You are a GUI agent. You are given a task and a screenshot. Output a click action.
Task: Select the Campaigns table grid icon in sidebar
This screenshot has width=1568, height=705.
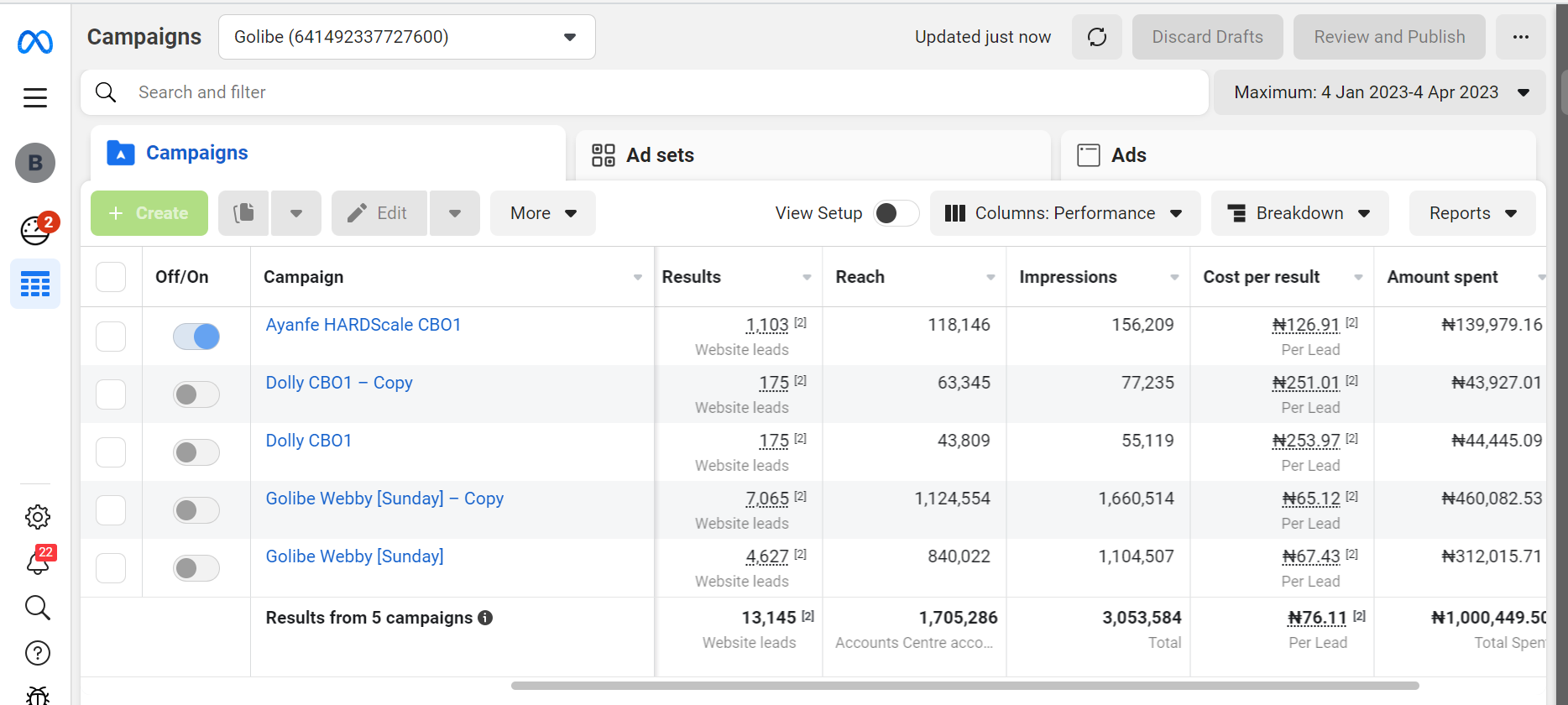point(35,285)
